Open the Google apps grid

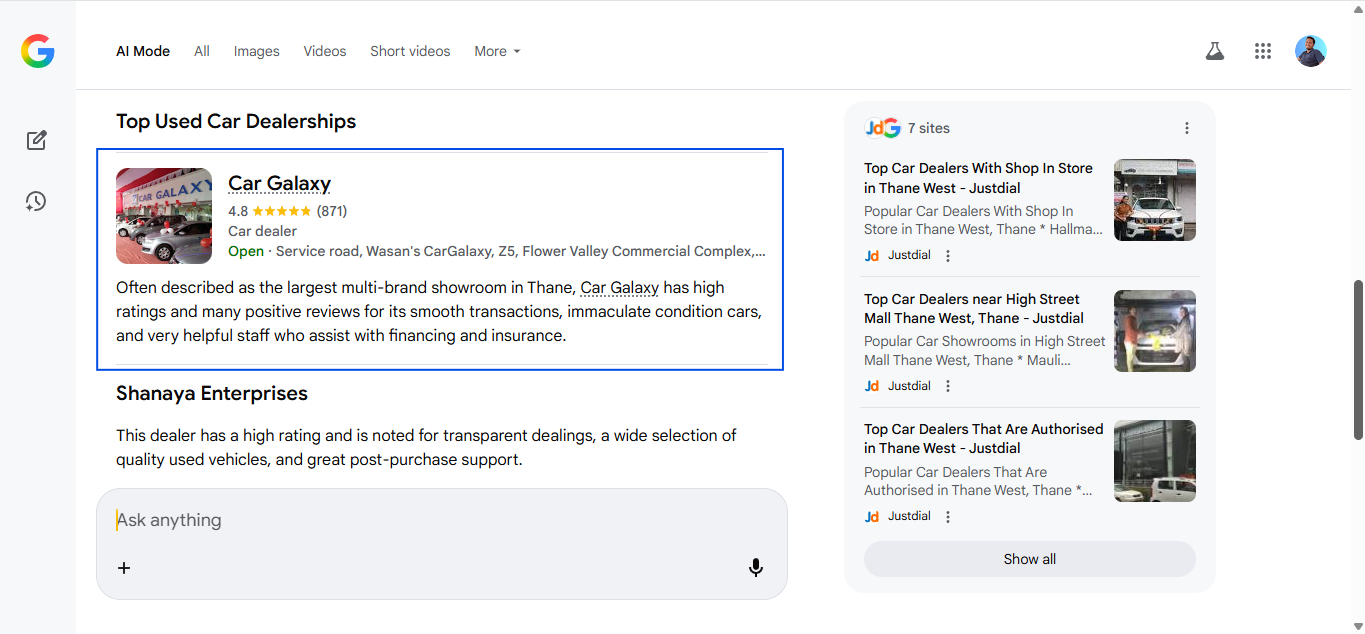tap(1263, 51)
